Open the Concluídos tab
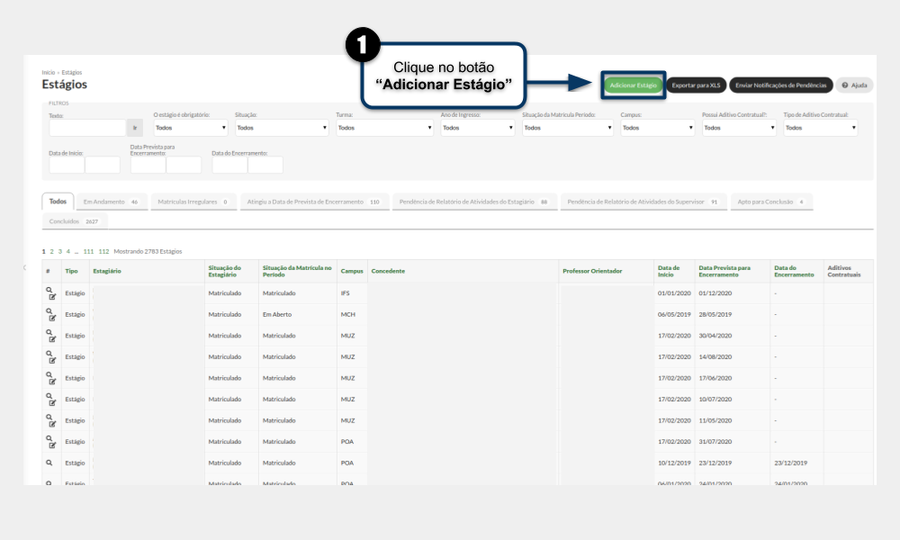 point(74,222)
